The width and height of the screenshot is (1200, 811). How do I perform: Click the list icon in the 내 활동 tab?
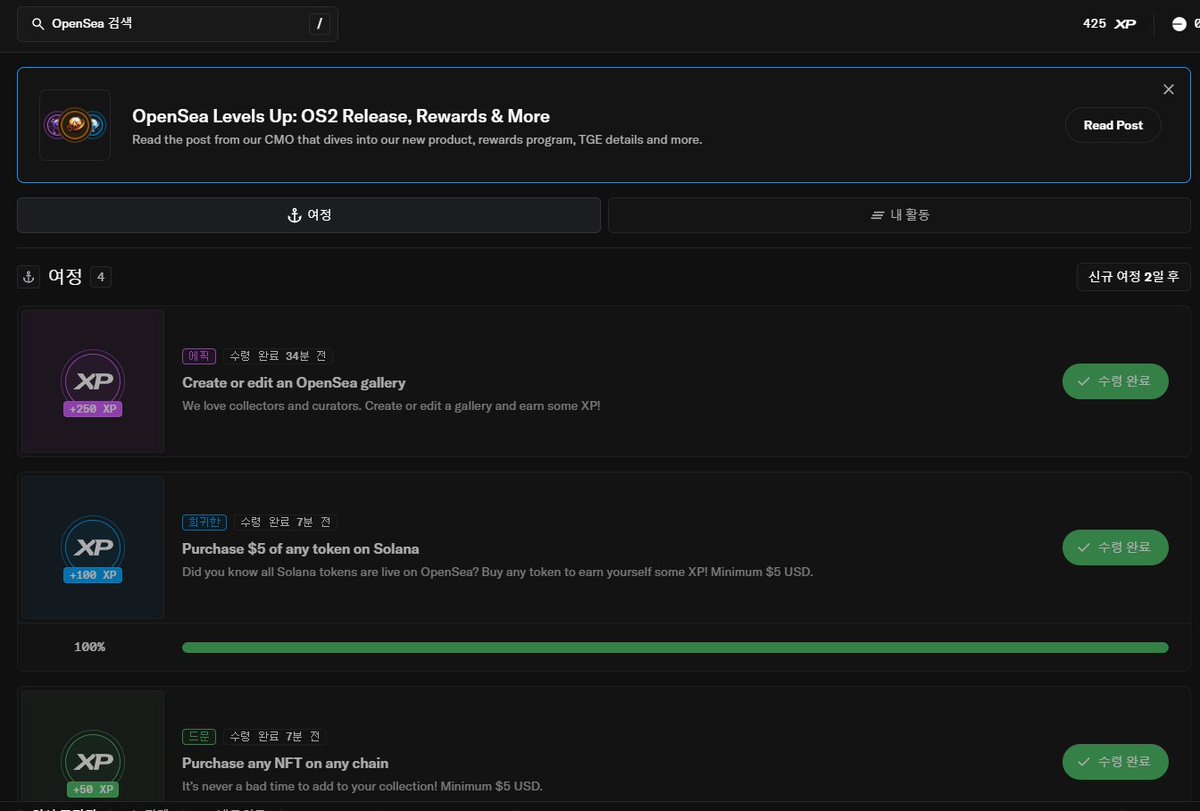click(877, 215)
